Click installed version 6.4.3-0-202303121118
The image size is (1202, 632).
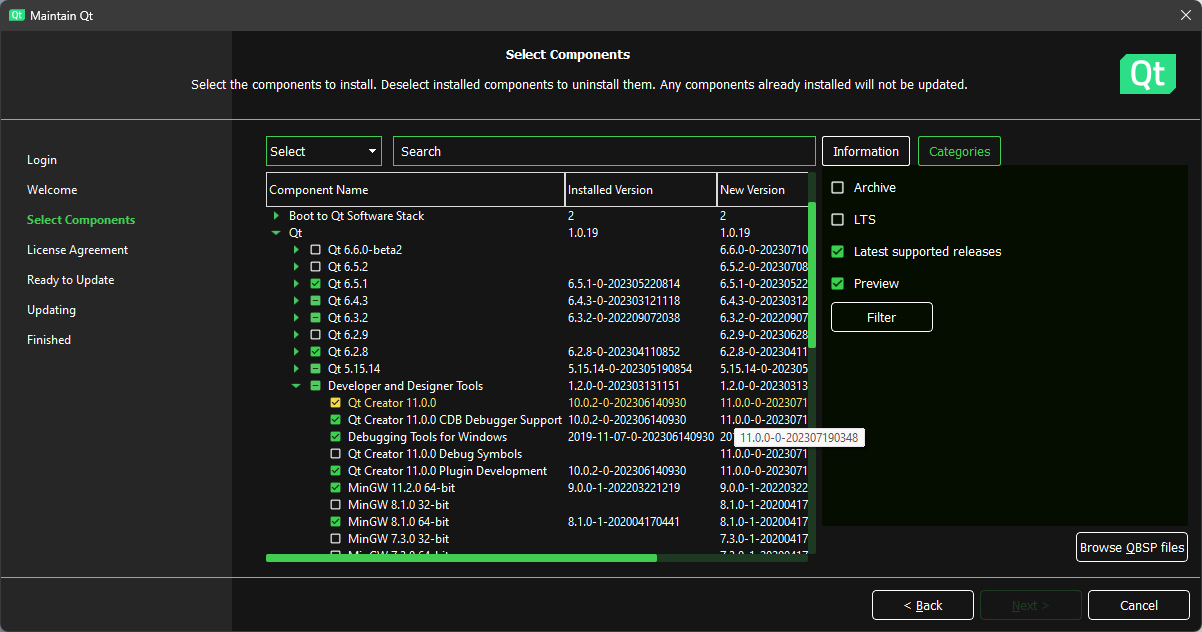coord(624,301)
